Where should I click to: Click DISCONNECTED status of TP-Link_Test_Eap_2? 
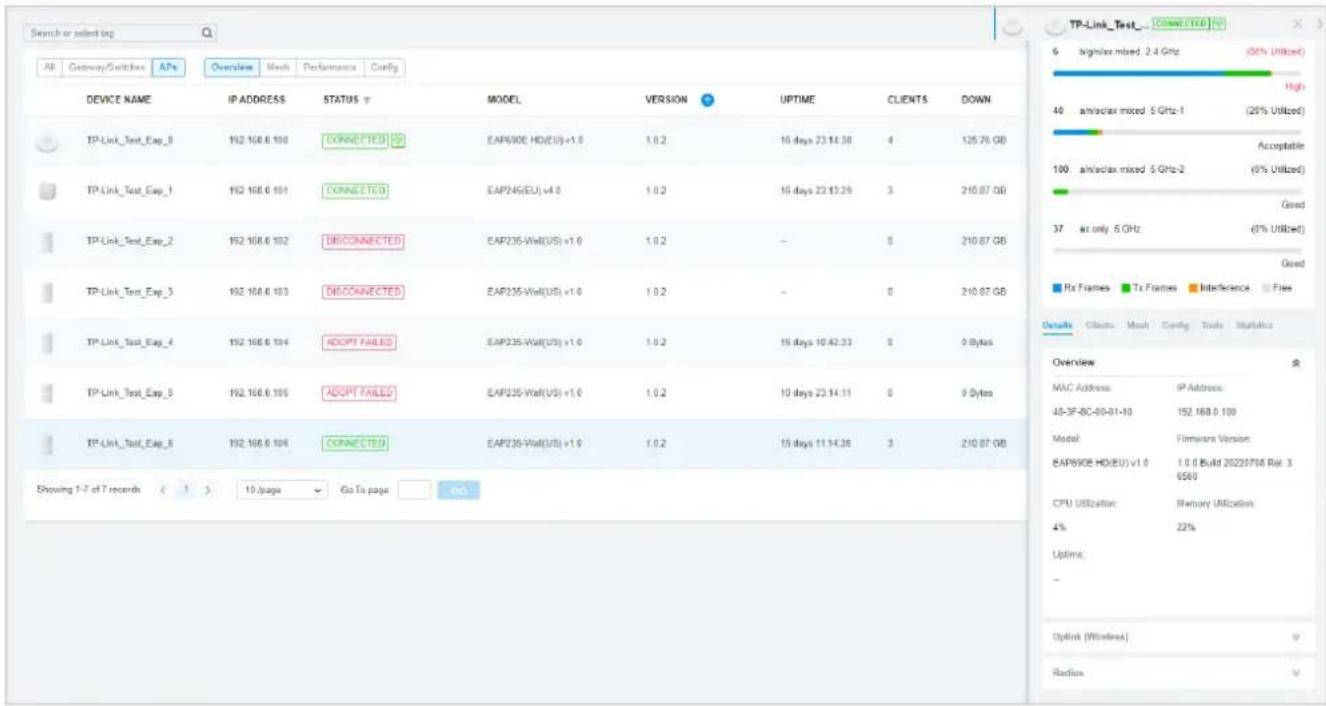[362, 241]
